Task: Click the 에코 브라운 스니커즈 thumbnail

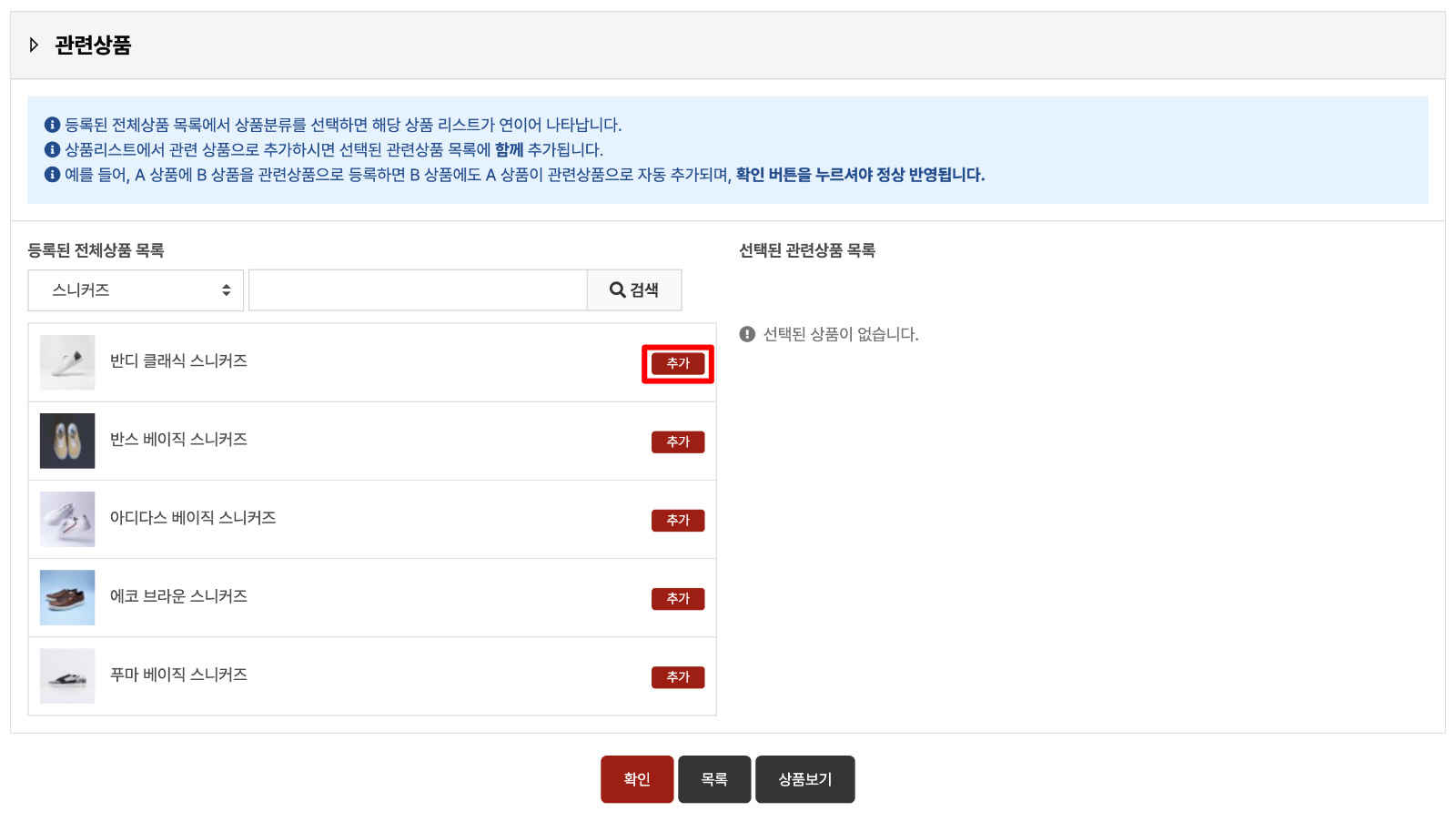Action: point(67,597)
